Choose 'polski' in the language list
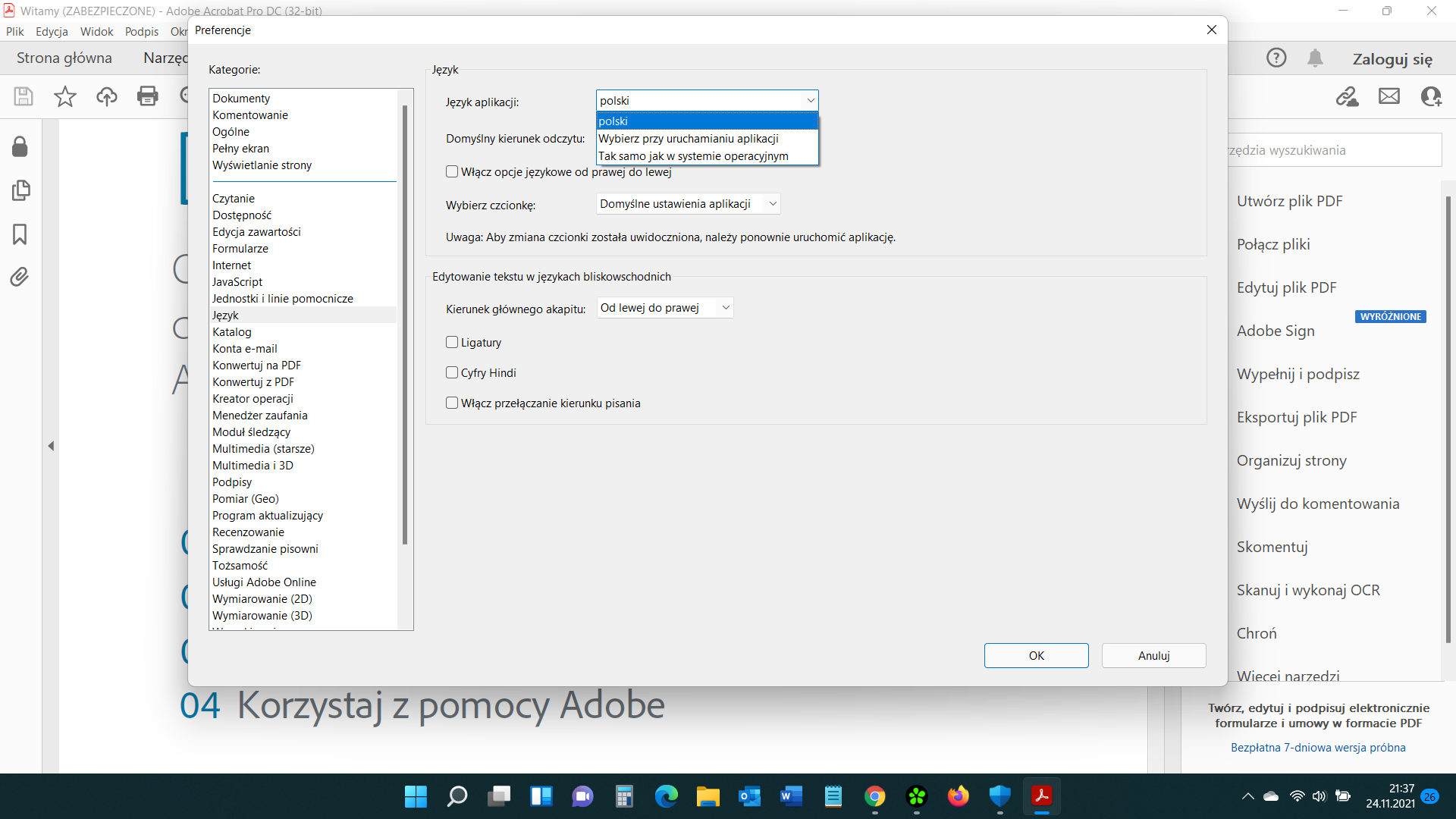The height and width of the screenshot is (819, 1456). [707, 121]
